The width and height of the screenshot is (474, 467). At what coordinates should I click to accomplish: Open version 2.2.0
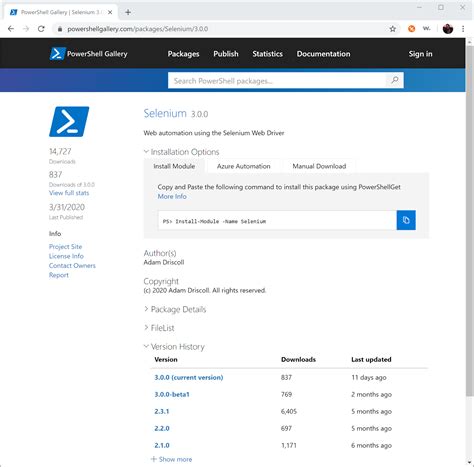click(x=162, y=428)
